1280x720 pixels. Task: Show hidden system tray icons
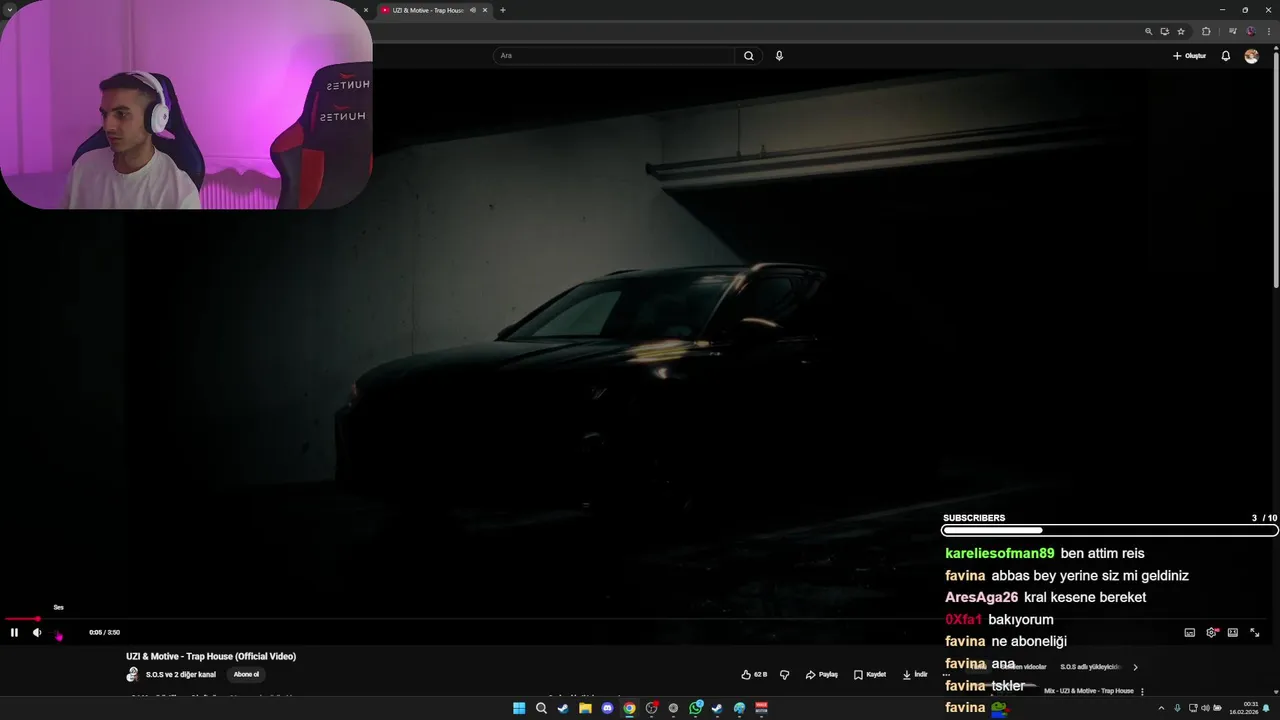pyautogui.click(x=1161, y=708)
